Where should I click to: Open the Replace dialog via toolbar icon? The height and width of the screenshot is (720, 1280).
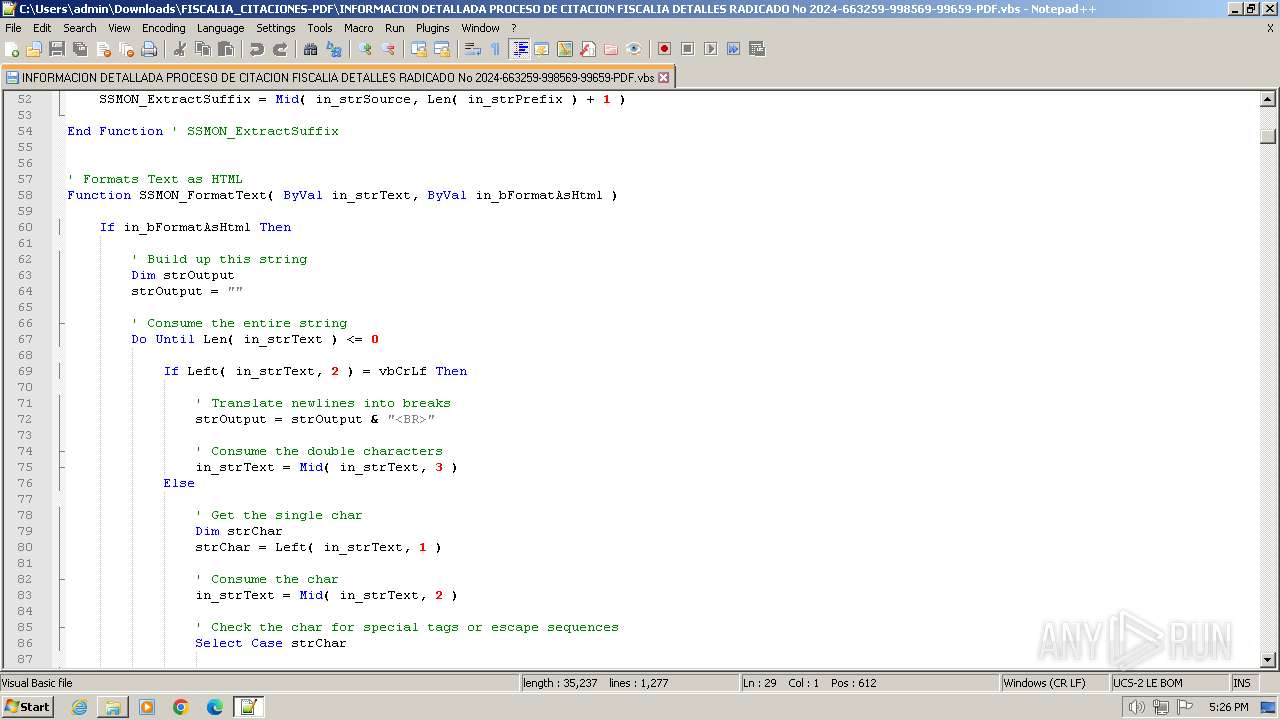pos(334,49)
